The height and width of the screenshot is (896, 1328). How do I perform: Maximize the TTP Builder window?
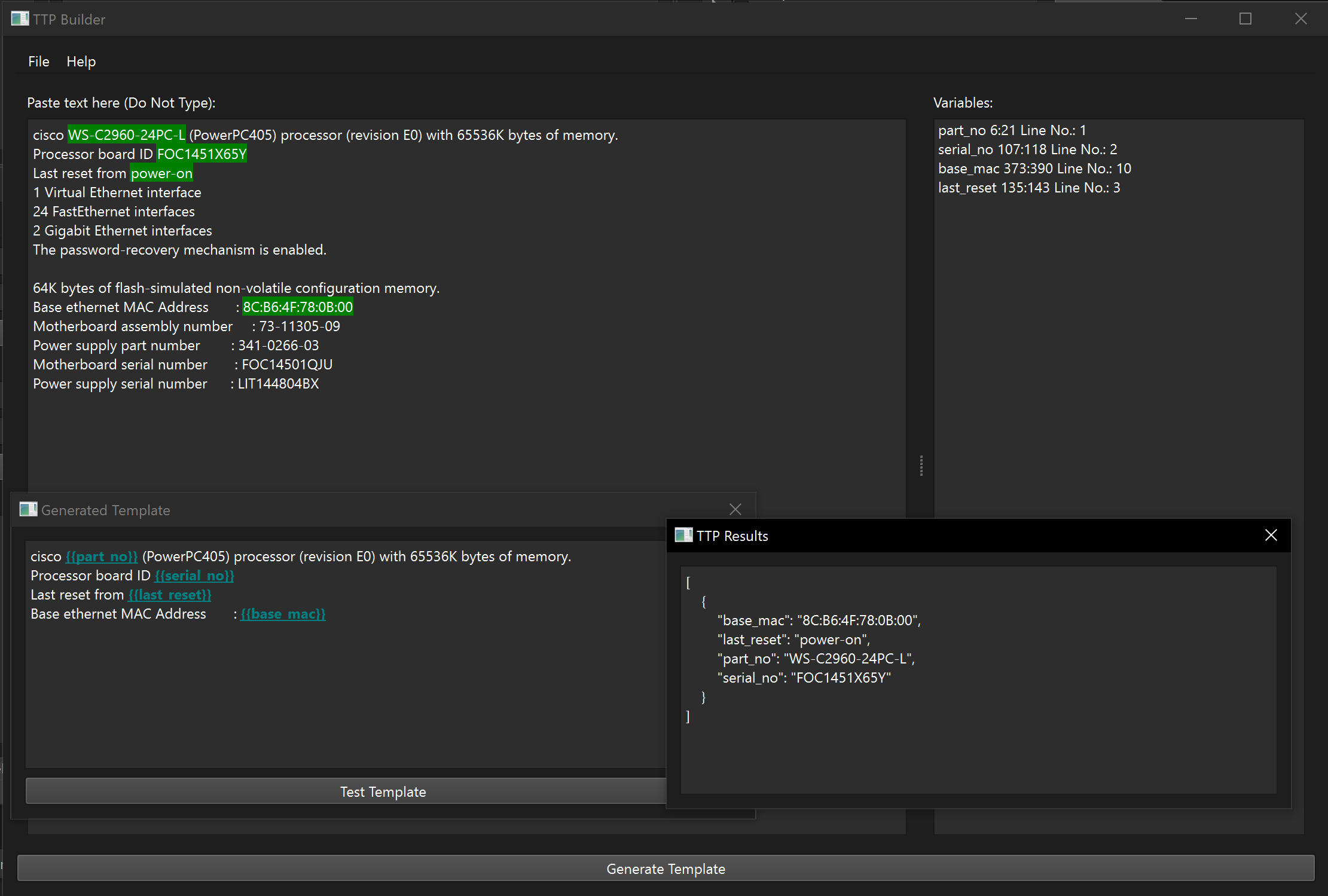point(1245,19)
